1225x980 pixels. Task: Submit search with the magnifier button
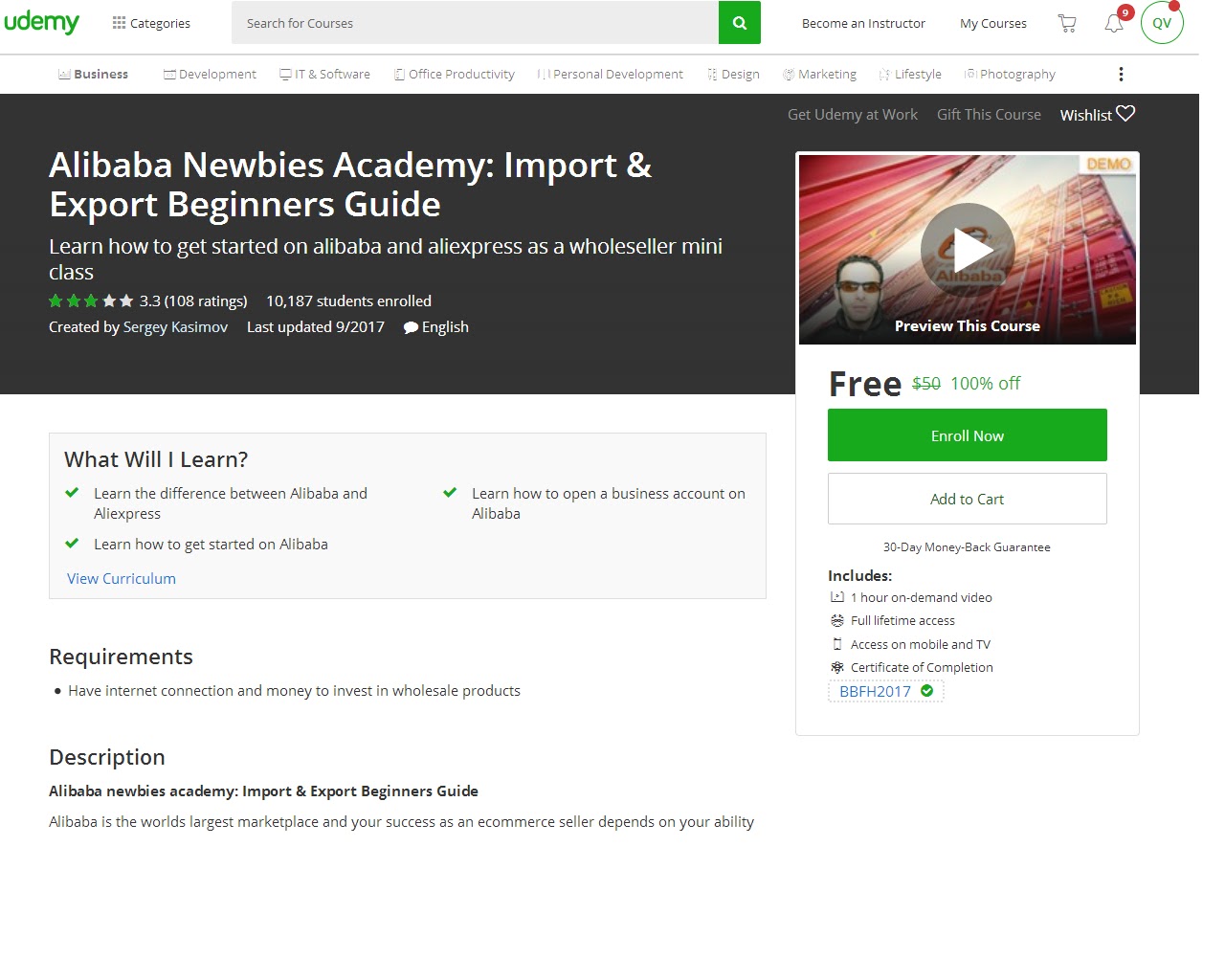(740, 23)
